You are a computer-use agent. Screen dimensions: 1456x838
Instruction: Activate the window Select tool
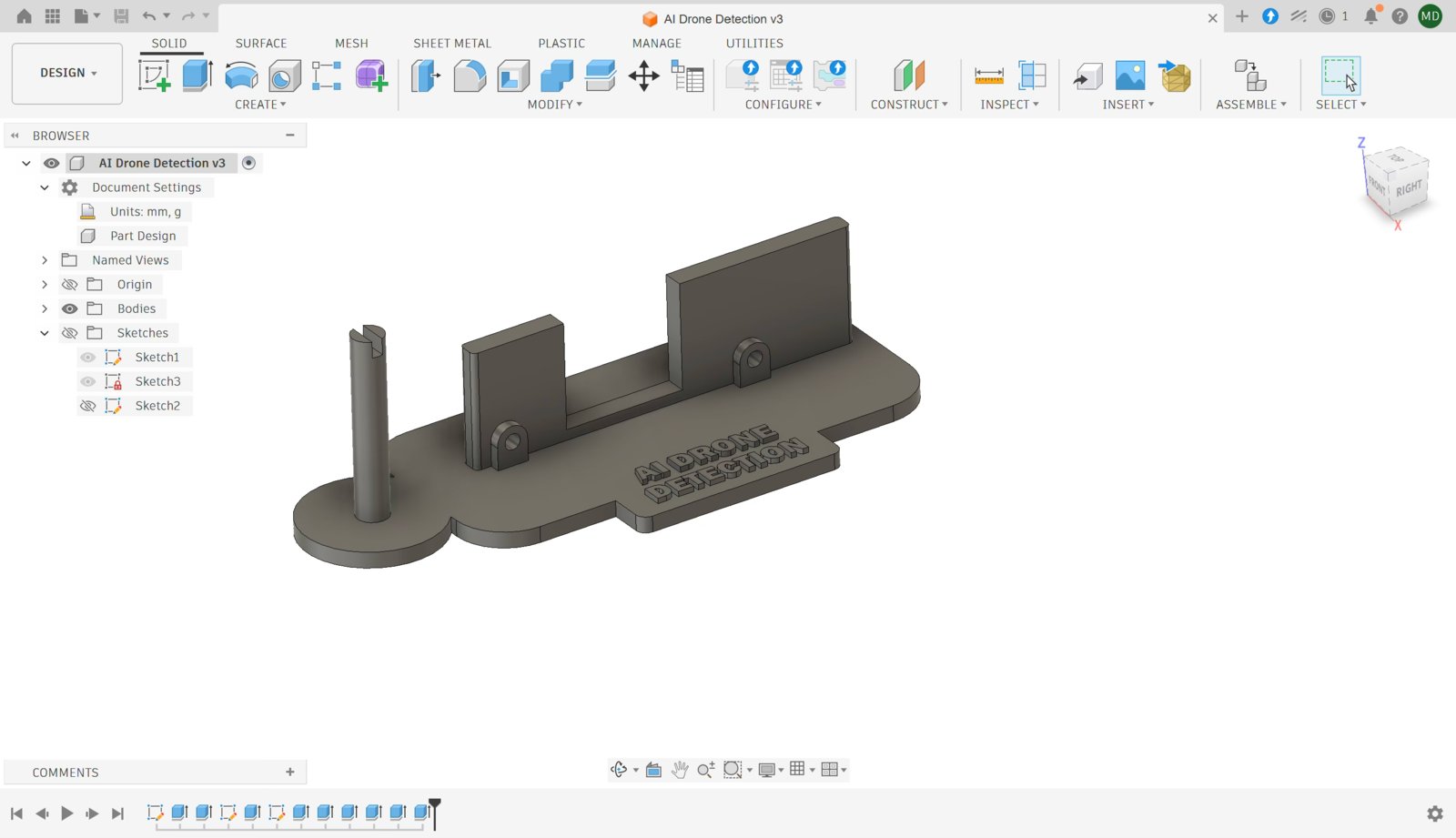(1340, 76)
